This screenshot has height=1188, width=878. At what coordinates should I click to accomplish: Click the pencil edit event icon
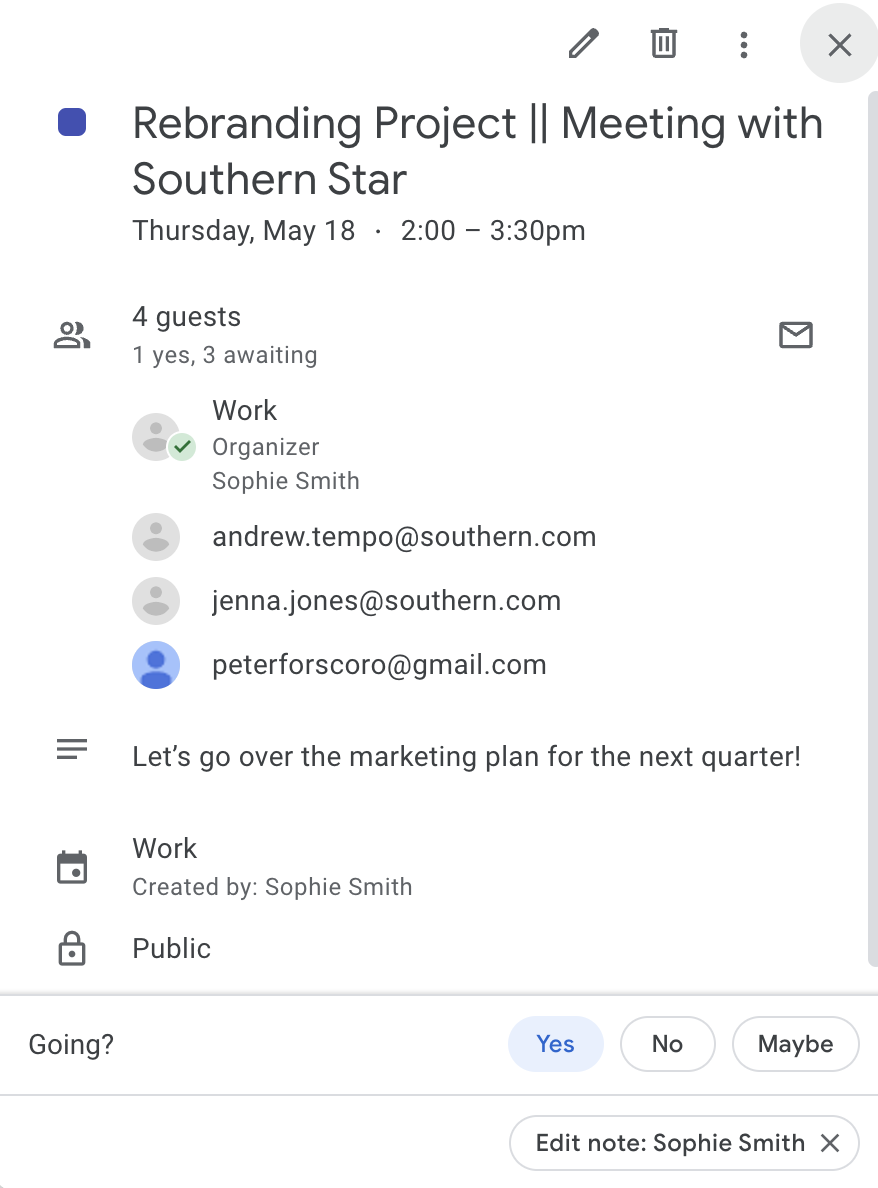[x=583, y=44]
